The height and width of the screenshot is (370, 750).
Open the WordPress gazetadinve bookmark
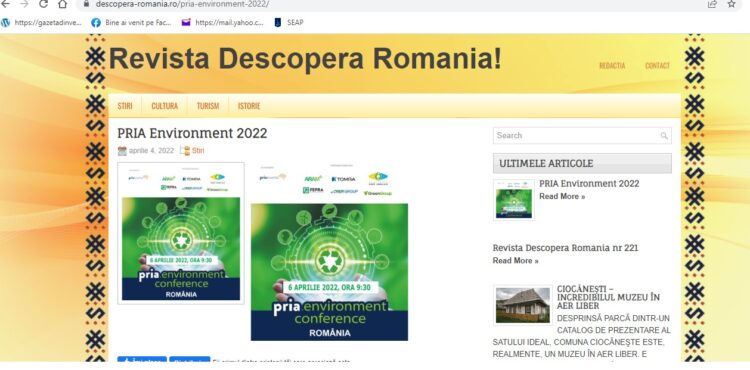point(42,22)
